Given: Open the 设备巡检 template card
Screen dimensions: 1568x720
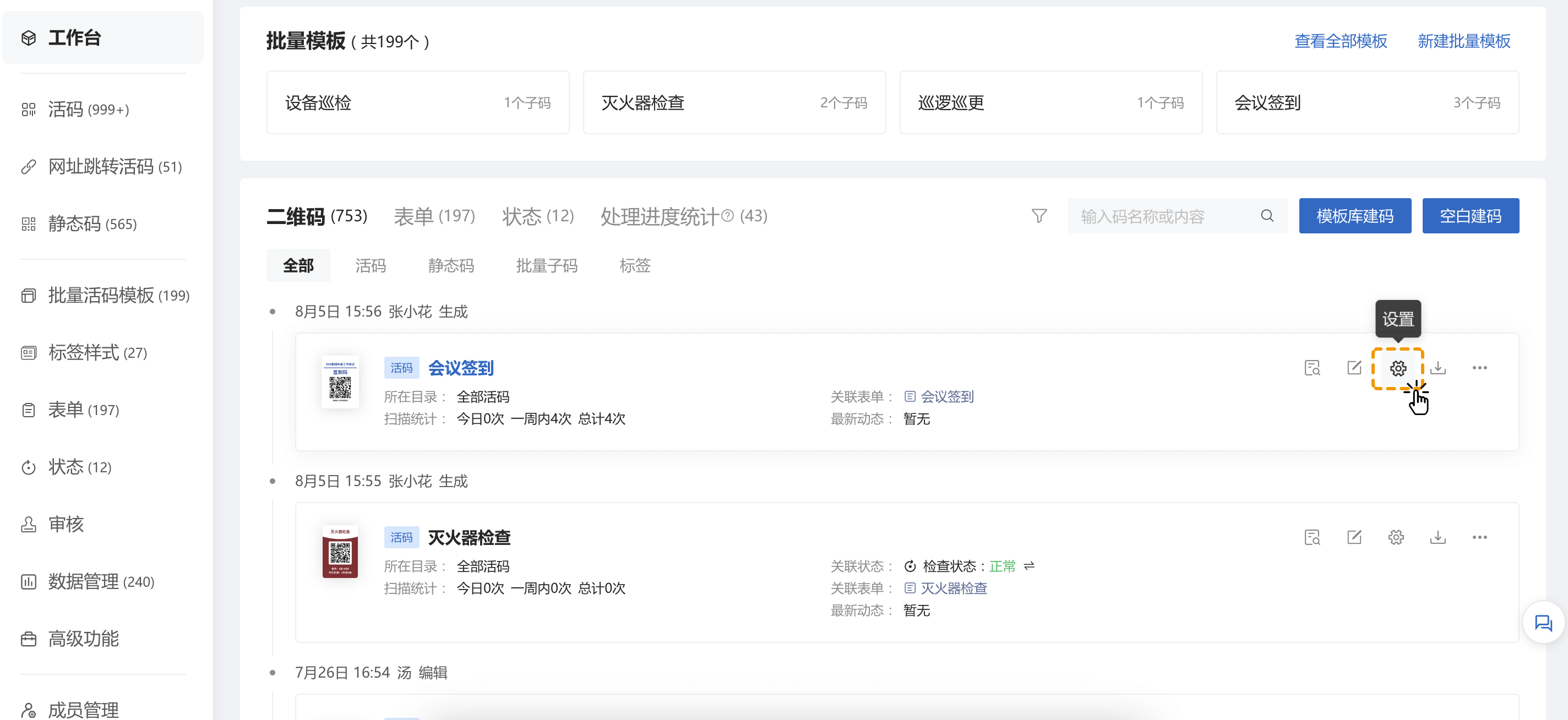Looking at the screenshot, I should (x=418, y=103).
